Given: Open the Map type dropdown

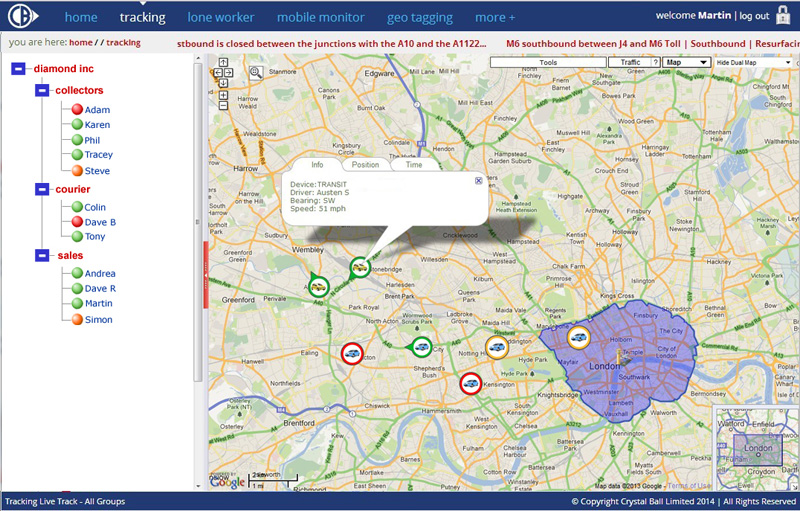Looking at the screenshot, I should (686, 62).
